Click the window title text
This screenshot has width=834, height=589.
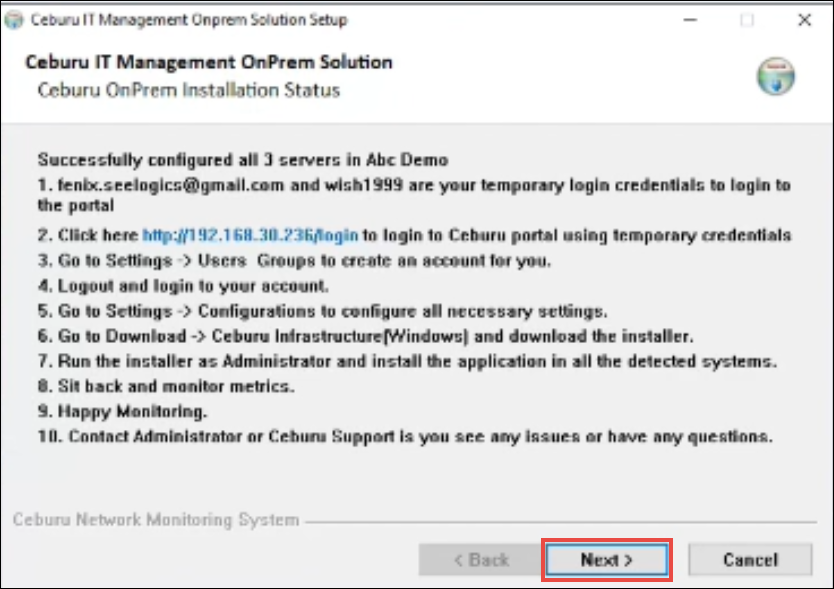click(189, 20)
